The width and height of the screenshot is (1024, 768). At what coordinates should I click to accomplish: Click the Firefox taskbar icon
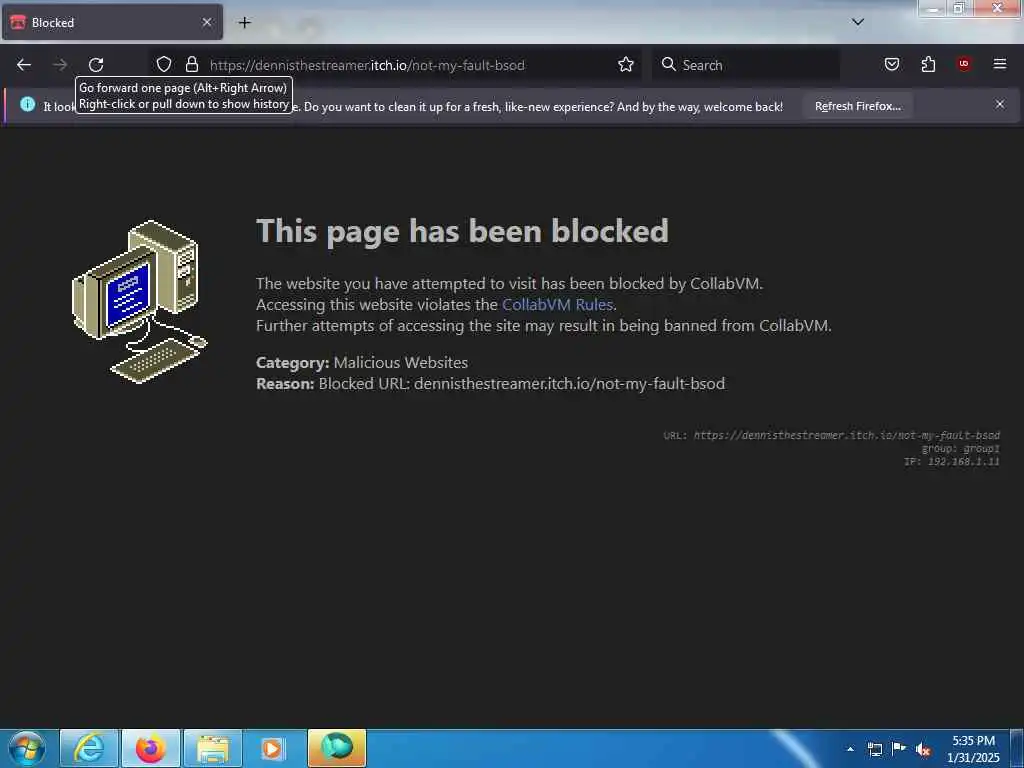coord(150,748)
